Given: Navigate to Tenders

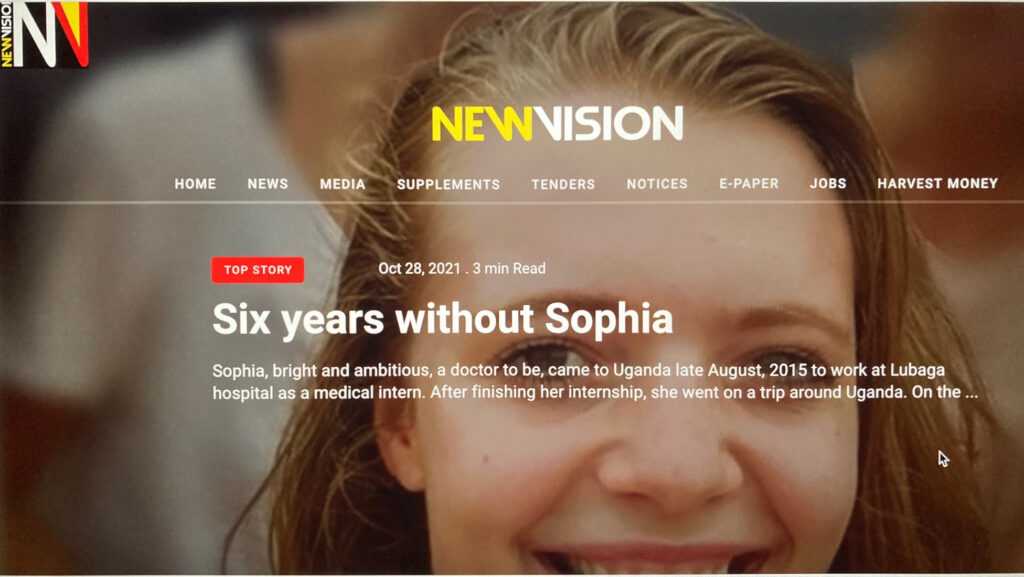Looking at the screenshot, I should (563, 184).
